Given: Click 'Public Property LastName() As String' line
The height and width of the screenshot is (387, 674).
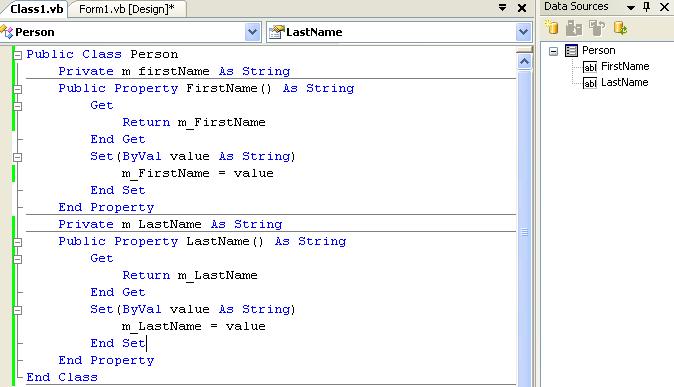Looking at the screenshot, I should coord(202,241).
